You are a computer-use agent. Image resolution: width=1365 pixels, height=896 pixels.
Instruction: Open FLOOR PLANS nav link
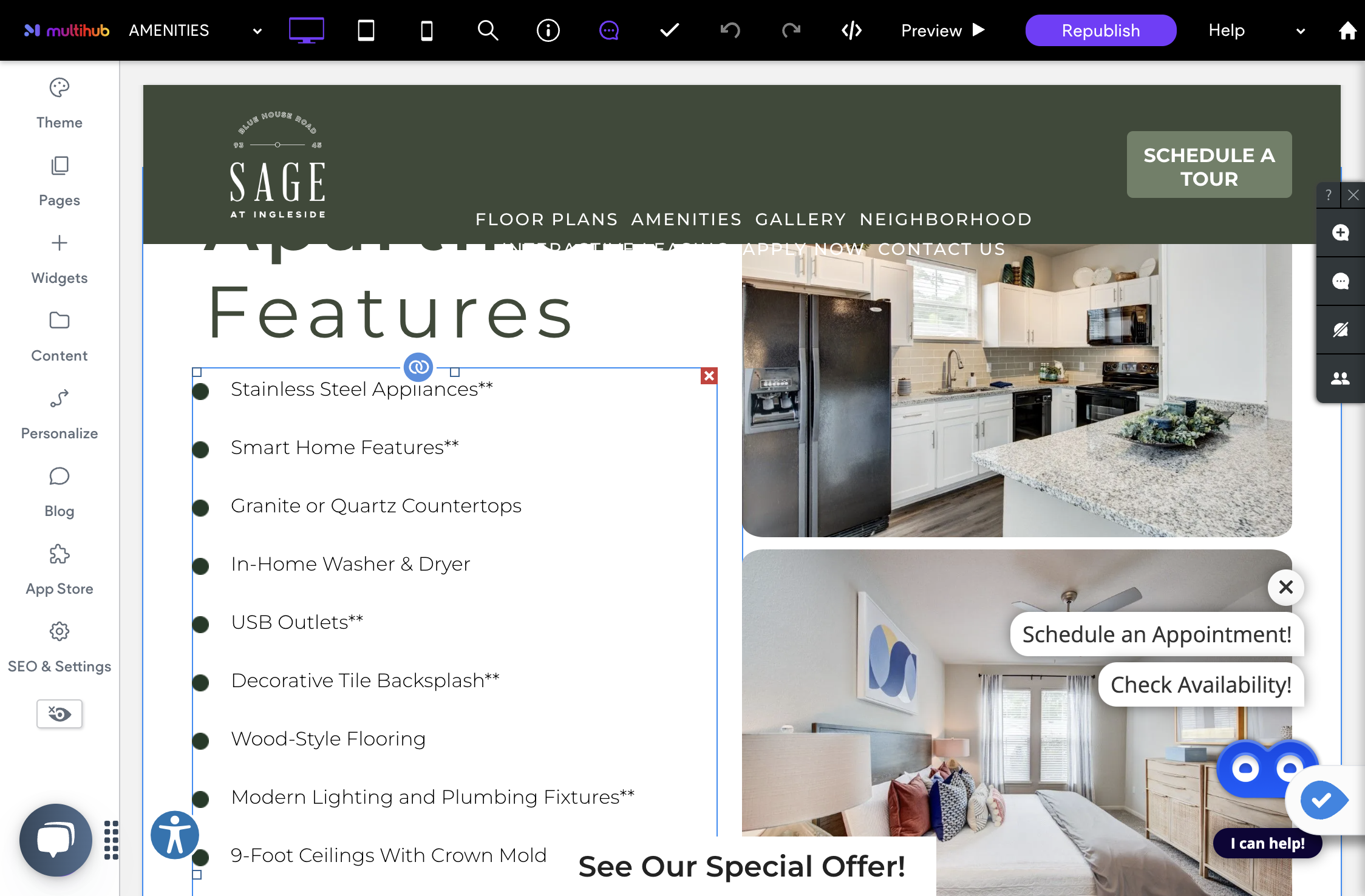click(546, 219)
